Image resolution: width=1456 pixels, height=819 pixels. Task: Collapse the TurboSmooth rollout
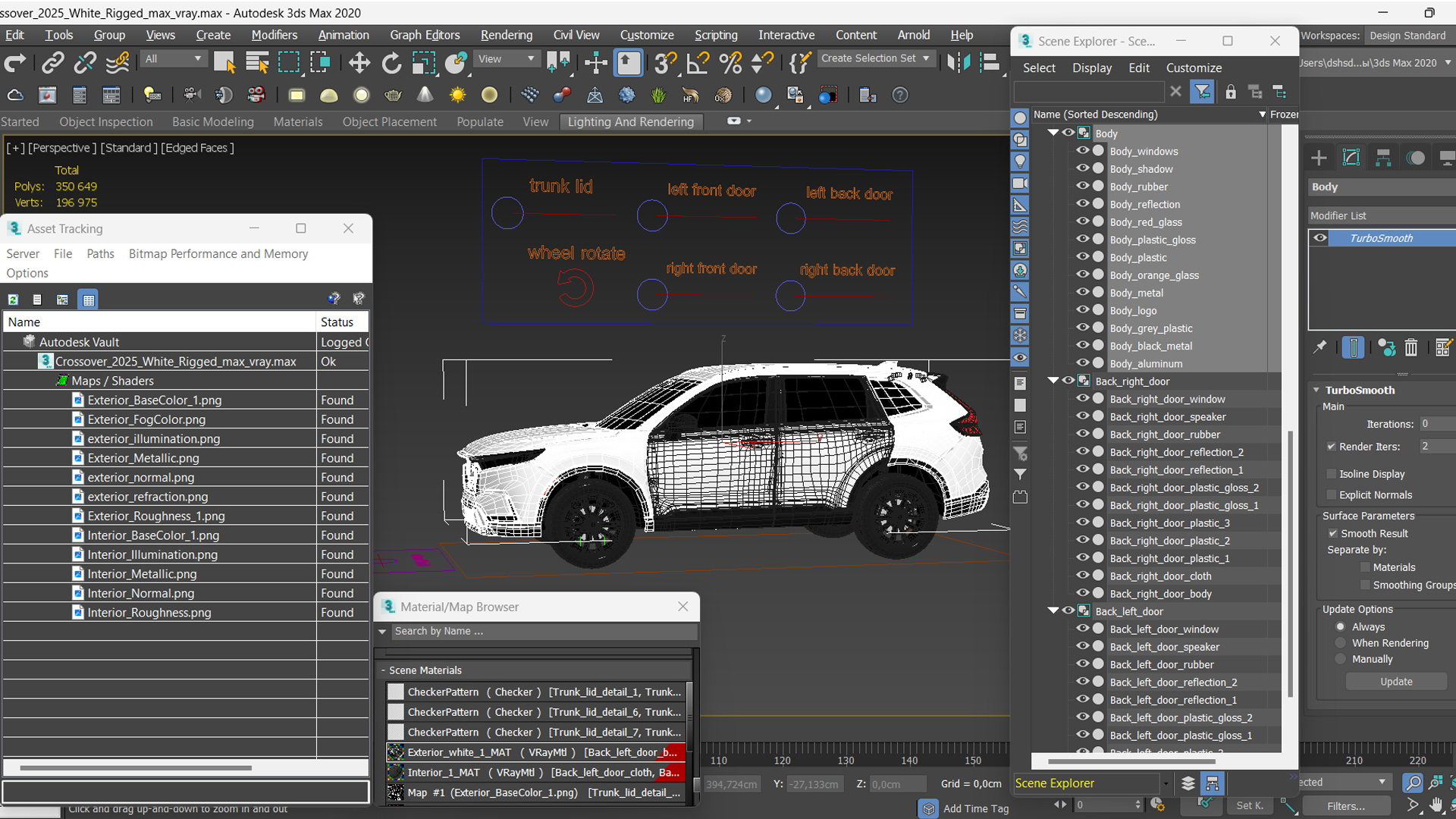pos(1317,390)
